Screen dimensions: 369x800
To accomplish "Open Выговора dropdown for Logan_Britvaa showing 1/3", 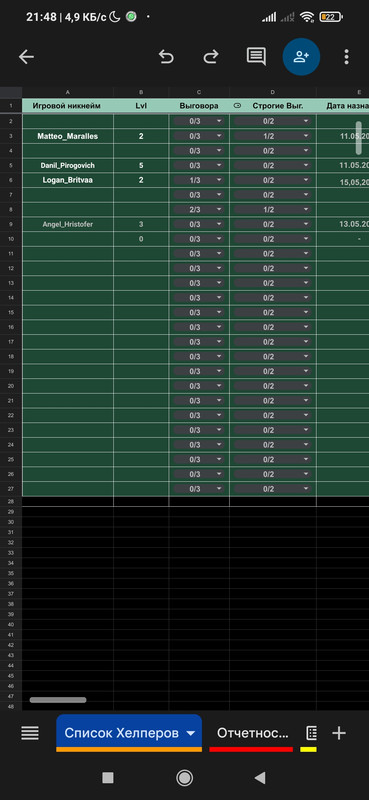I will click(199, 180).
